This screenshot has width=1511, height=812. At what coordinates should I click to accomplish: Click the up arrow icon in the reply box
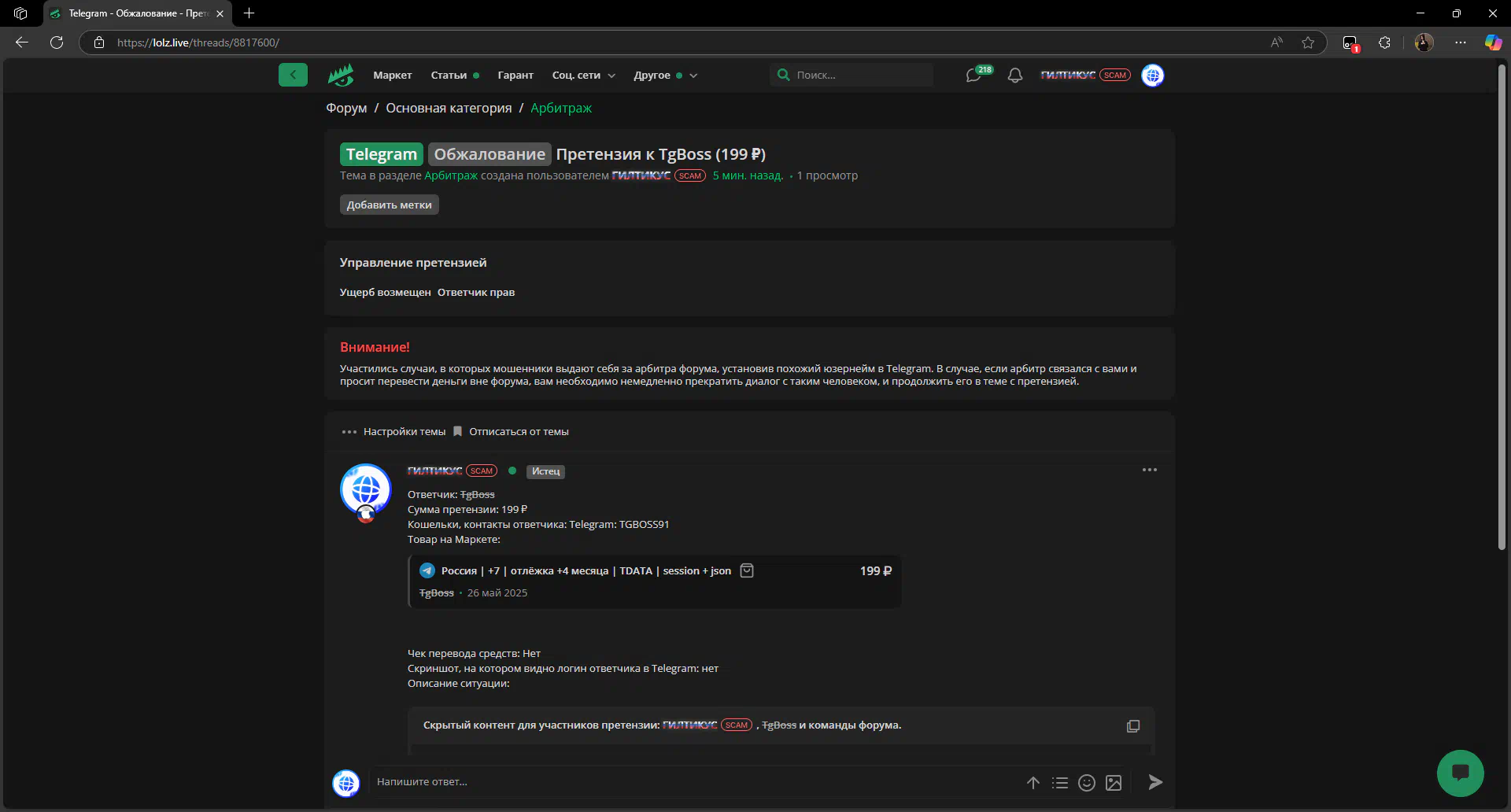click(1033, 783)
